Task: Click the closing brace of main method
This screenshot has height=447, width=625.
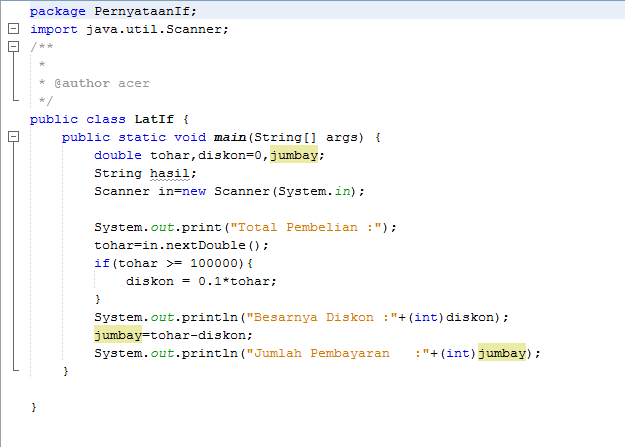Action: (65, 371)
